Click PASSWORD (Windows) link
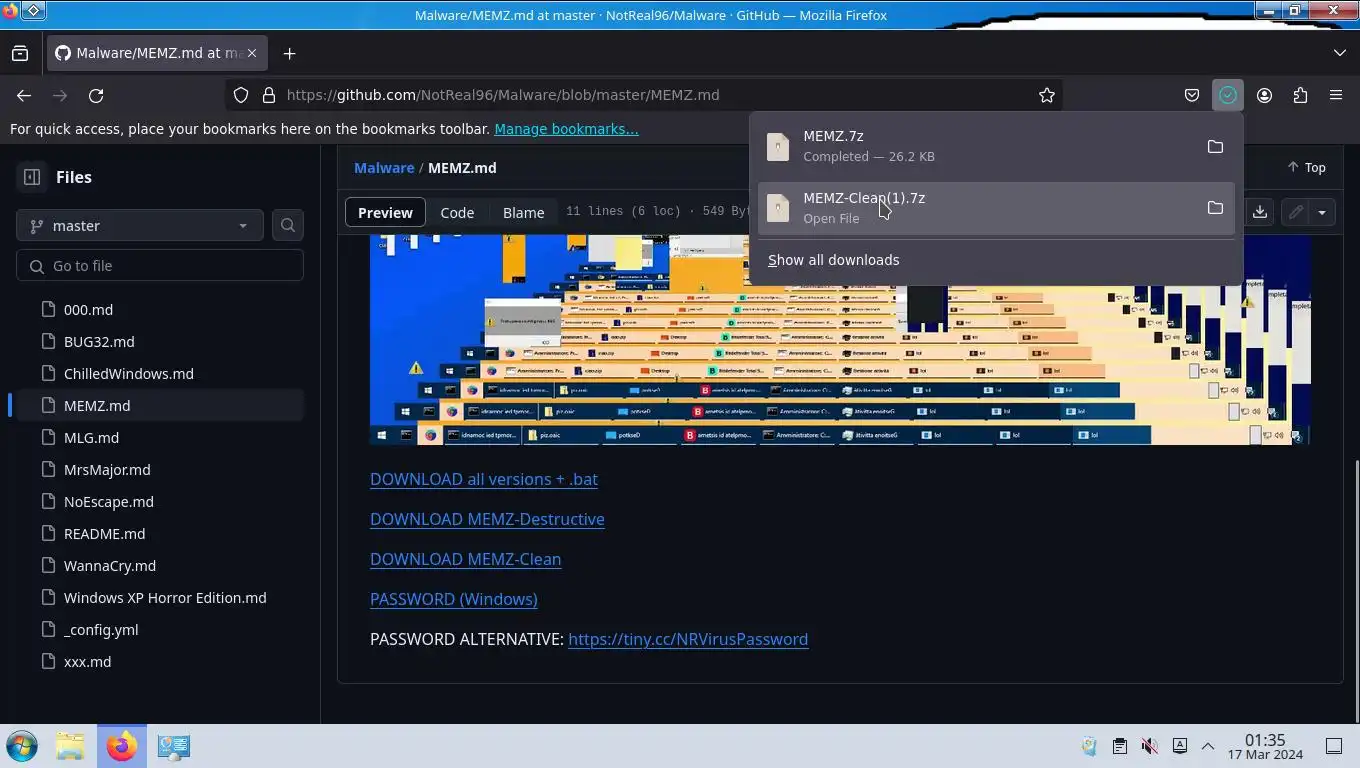The image size is (1360, 768). point(454,599)
